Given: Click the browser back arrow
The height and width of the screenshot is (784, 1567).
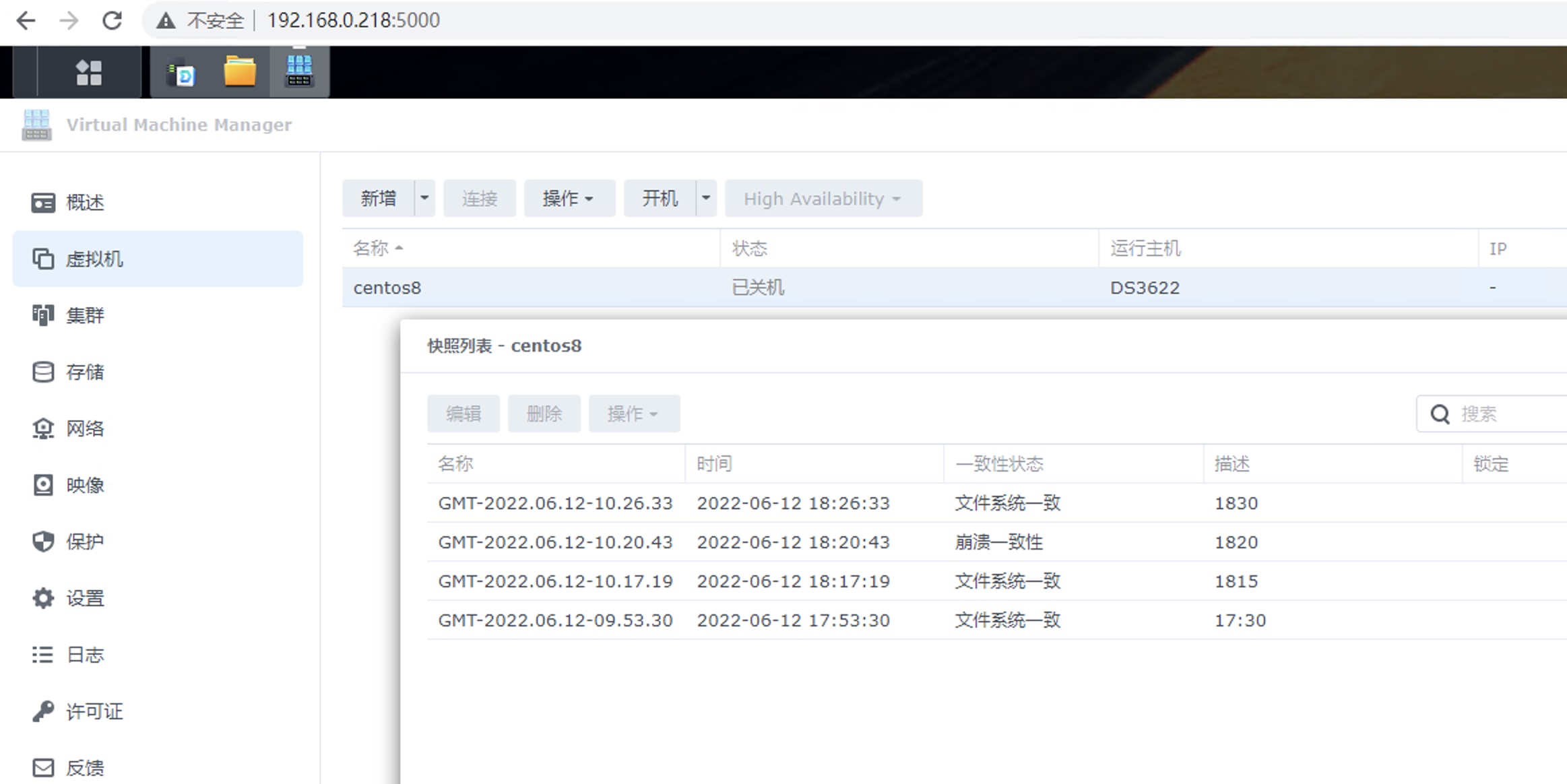Looking at the screenshot, I should [26, 20].
